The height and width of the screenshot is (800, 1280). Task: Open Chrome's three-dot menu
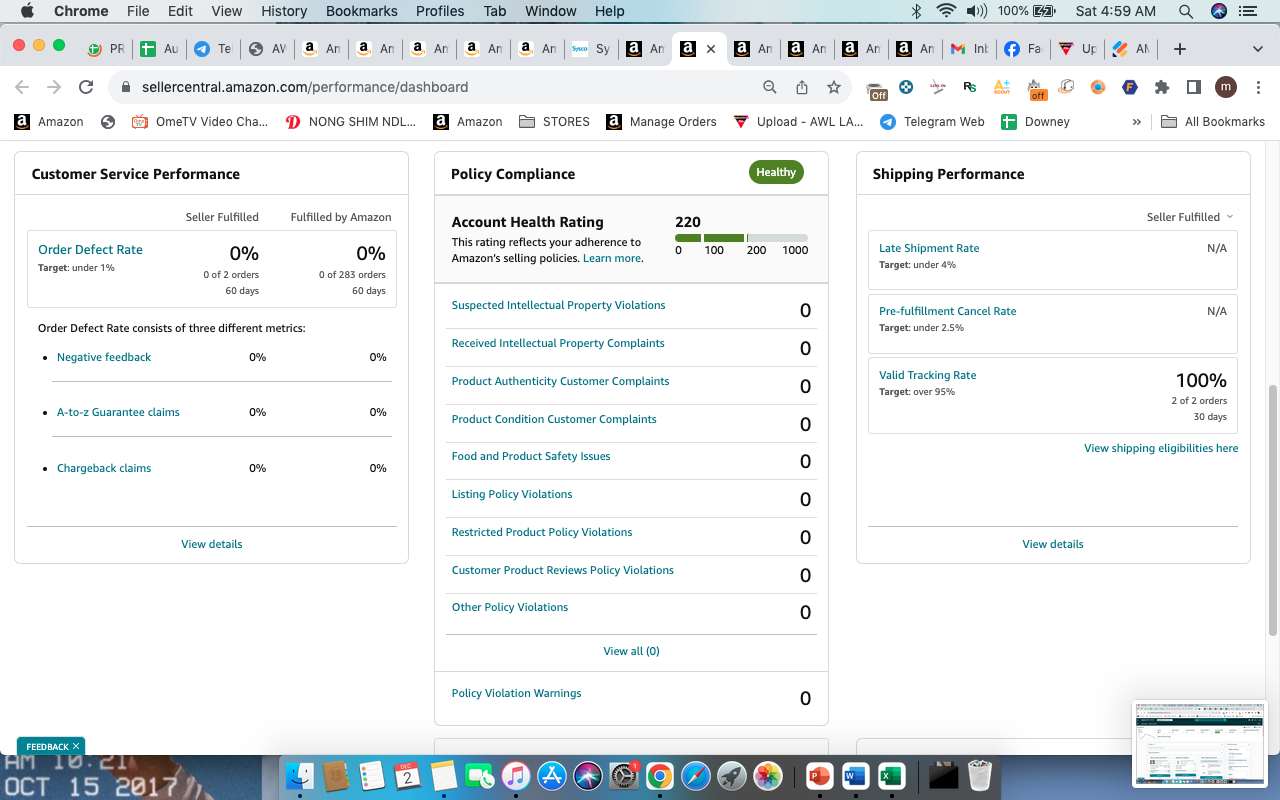pos(1257,87)
